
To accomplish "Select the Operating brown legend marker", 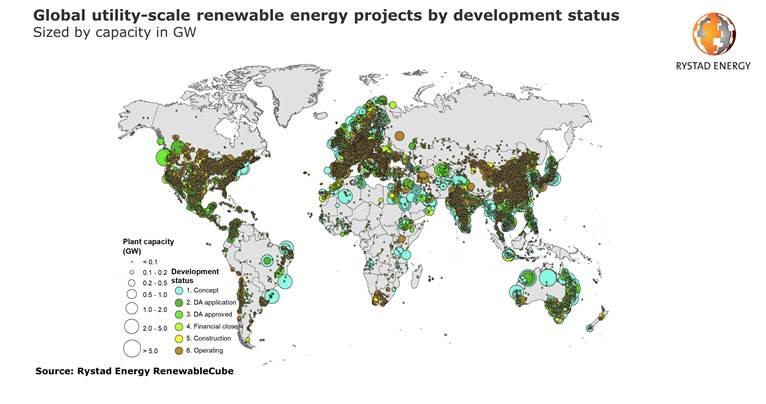I will [x=177, y=350].
